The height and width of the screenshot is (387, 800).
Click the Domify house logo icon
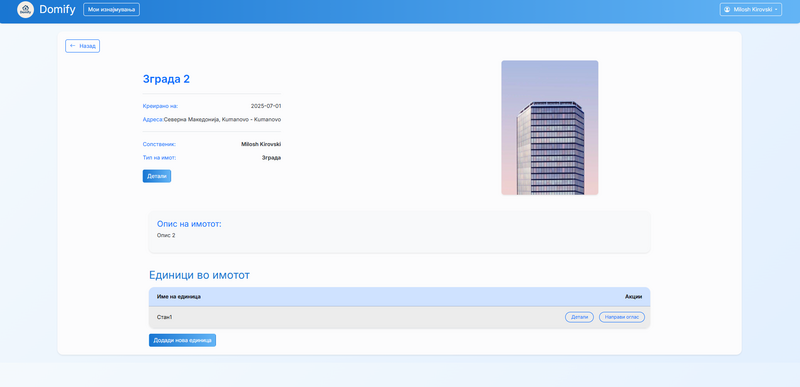(26, 10)
